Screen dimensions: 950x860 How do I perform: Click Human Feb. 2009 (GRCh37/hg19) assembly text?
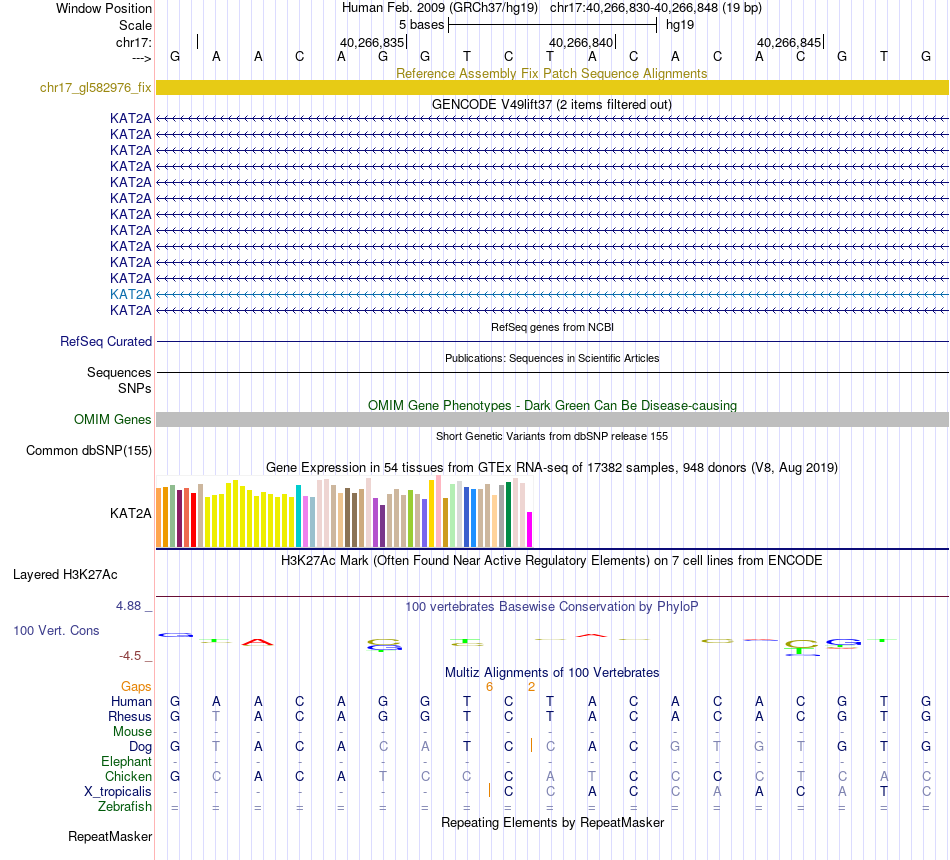pos(440,8)
